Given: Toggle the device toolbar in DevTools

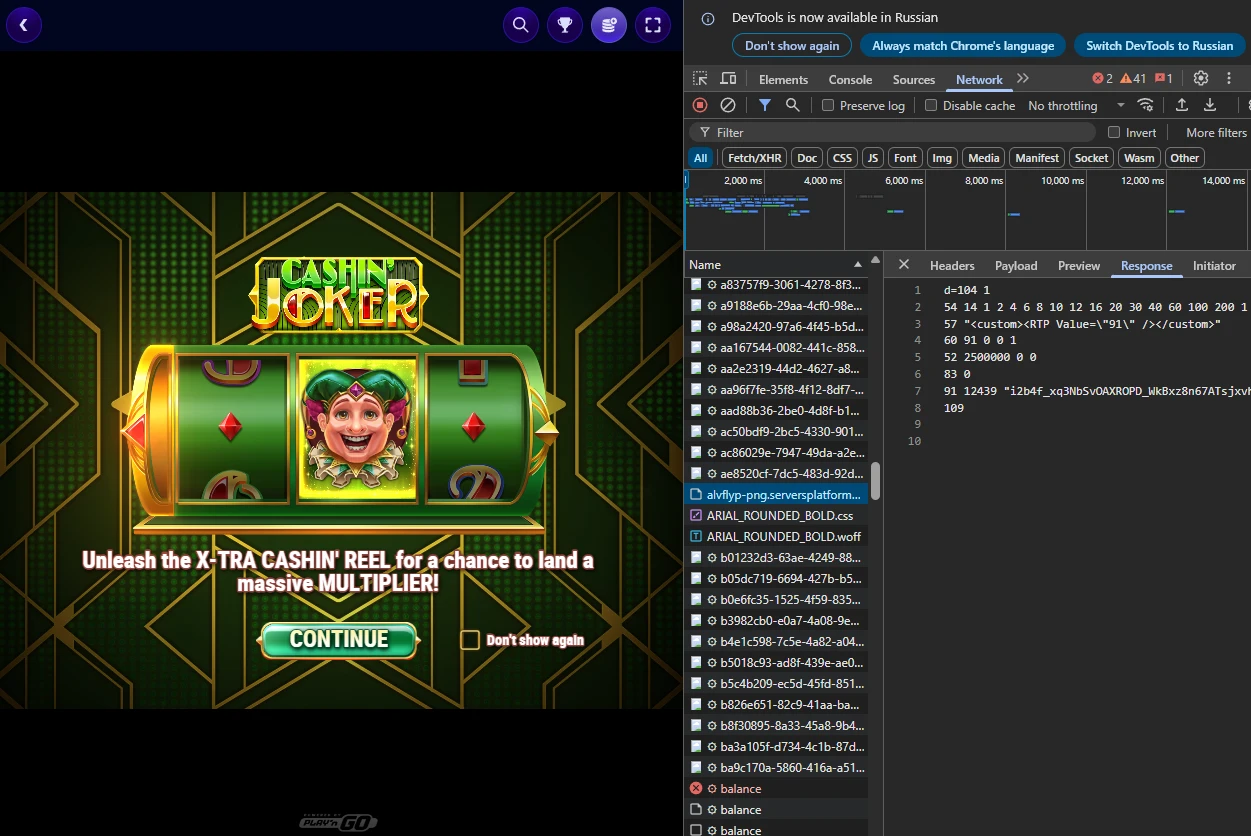Looking at the screenshot, I should coord(728,79).
